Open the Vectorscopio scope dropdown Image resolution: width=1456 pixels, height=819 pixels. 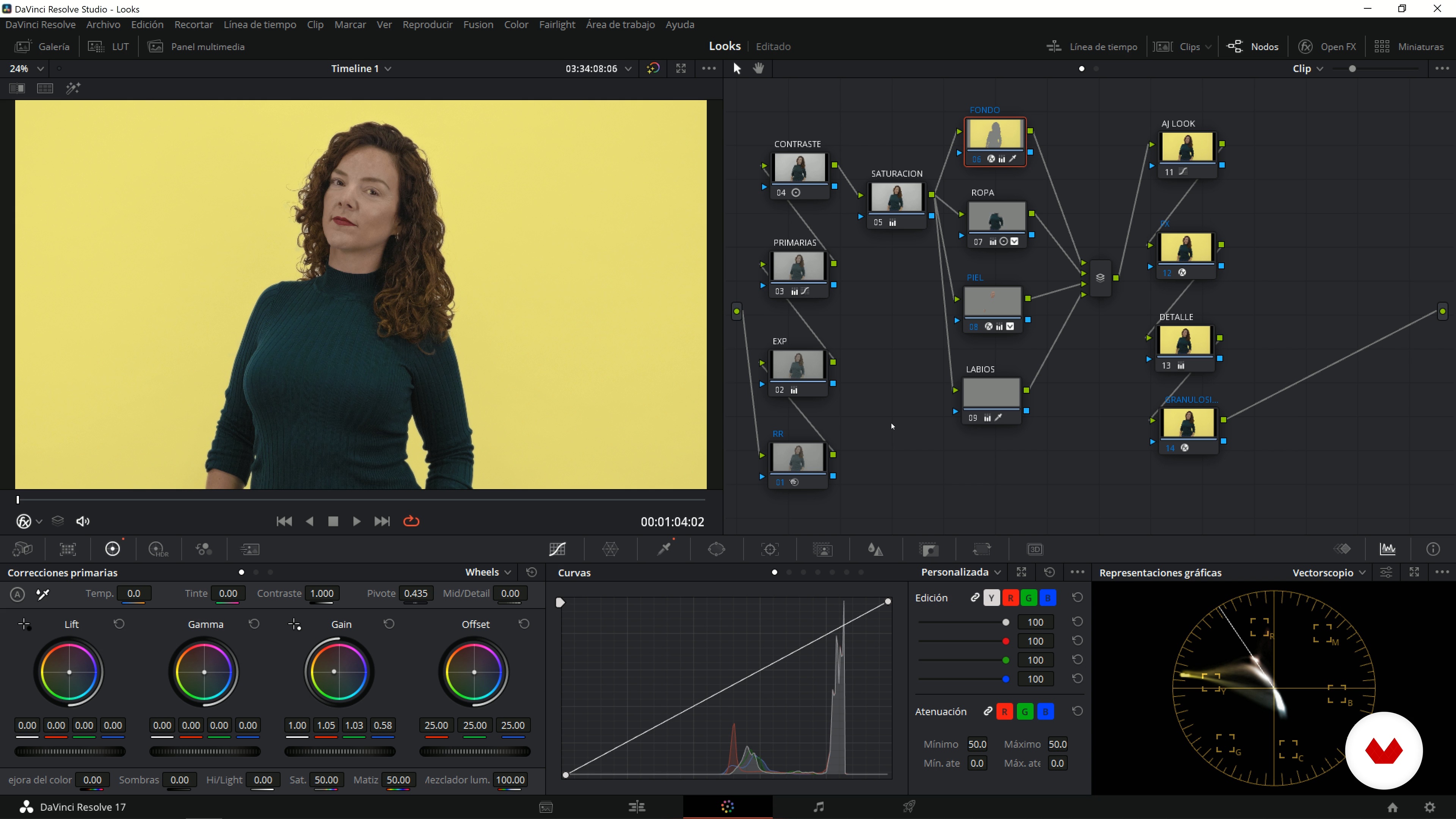point(1329,573)
